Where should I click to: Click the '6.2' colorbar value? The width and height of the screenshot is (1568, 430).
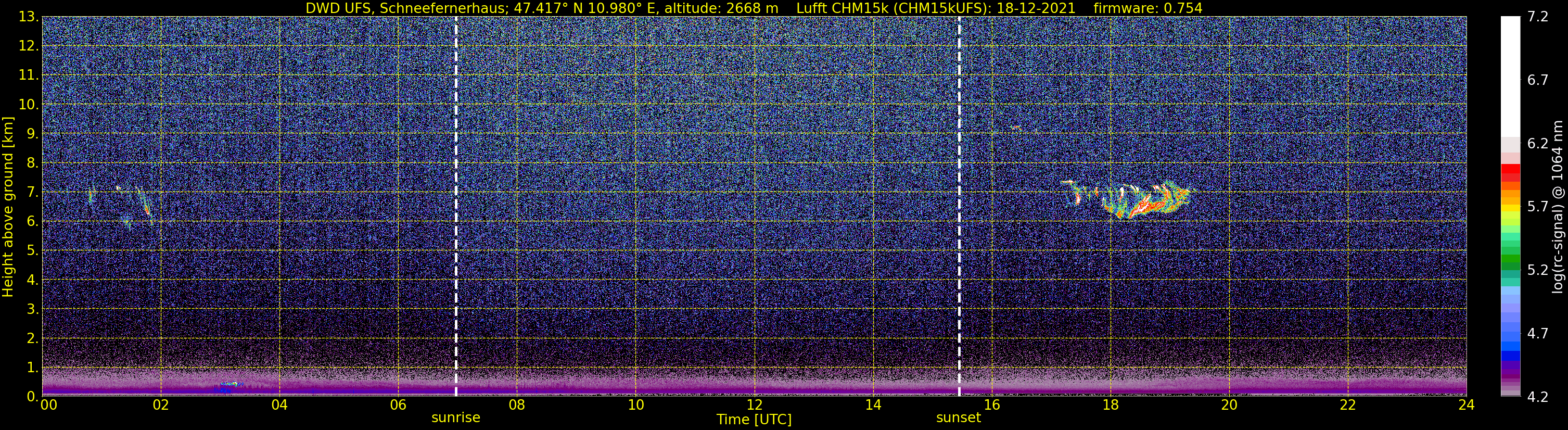click(1538, 144)
